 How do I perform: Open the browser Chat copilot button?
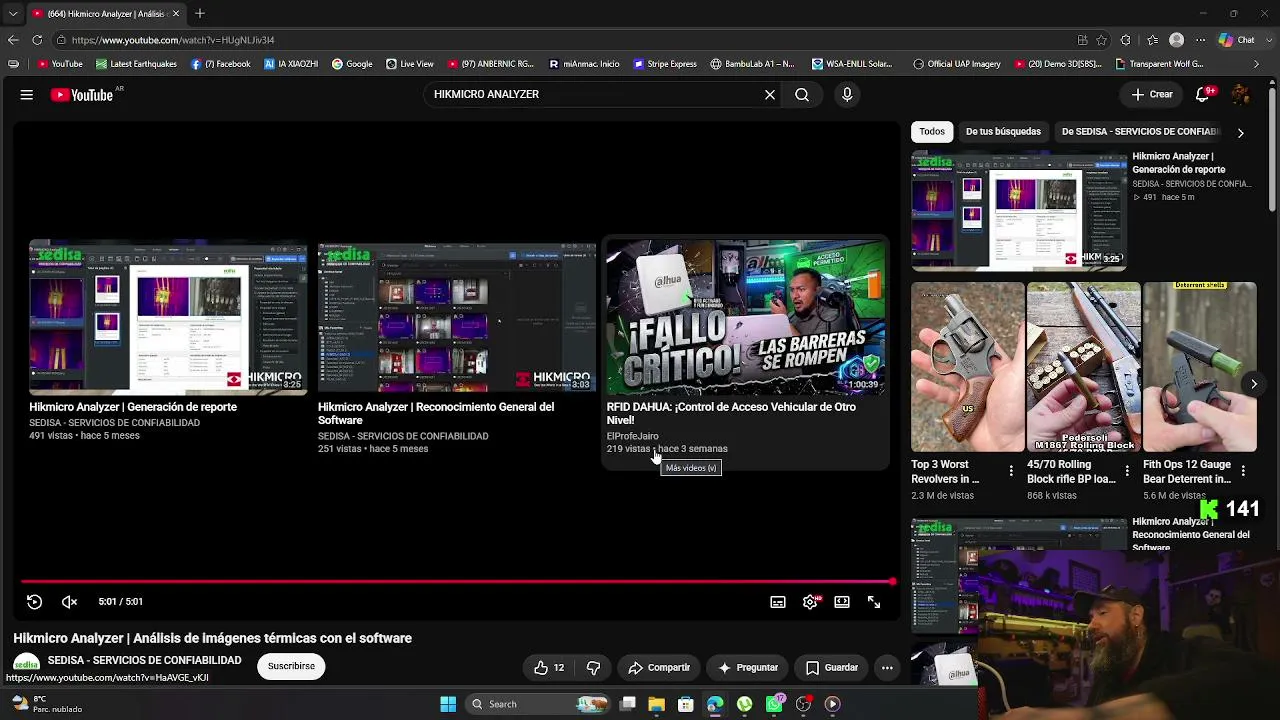1236,40
